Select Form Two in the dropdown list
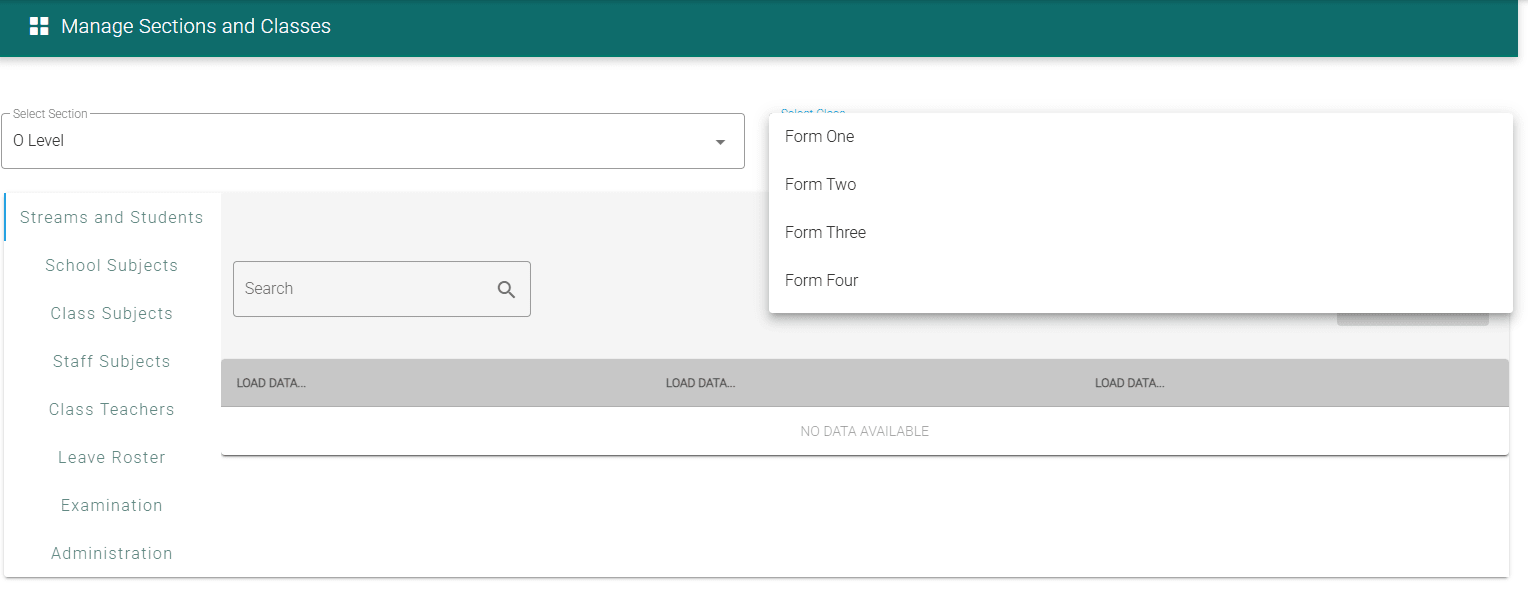 click(x=821, y=185)
